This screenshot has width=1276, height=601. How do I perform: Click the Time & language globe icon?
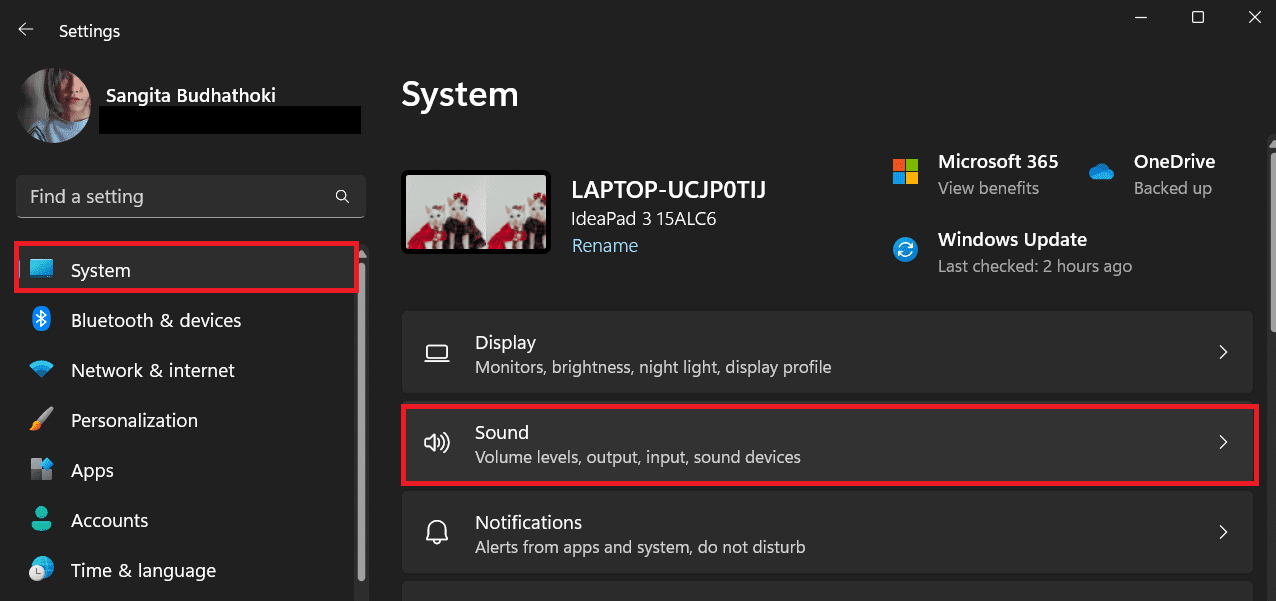click(x=41, y=570)
